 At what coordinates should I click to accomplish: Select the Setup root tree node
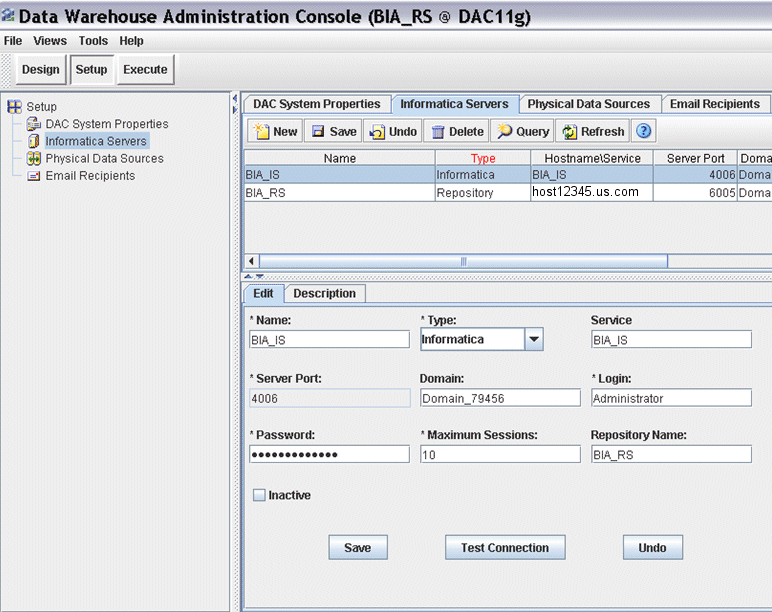(x=41, y=106)
